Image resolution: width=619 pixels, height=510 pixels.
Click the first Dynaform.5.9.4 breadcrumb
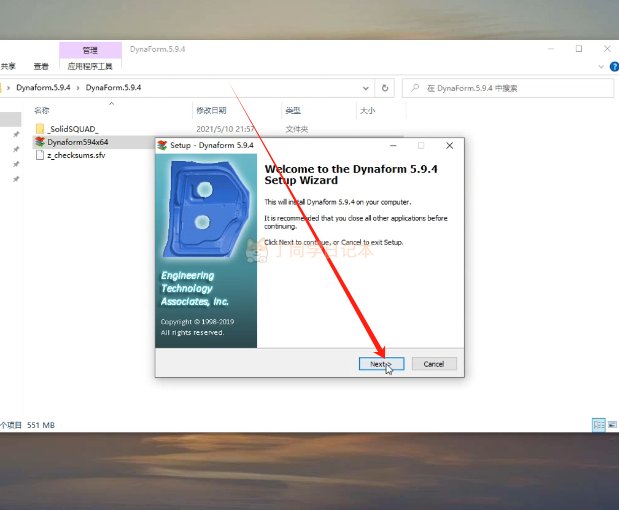(x=43, y=88)
